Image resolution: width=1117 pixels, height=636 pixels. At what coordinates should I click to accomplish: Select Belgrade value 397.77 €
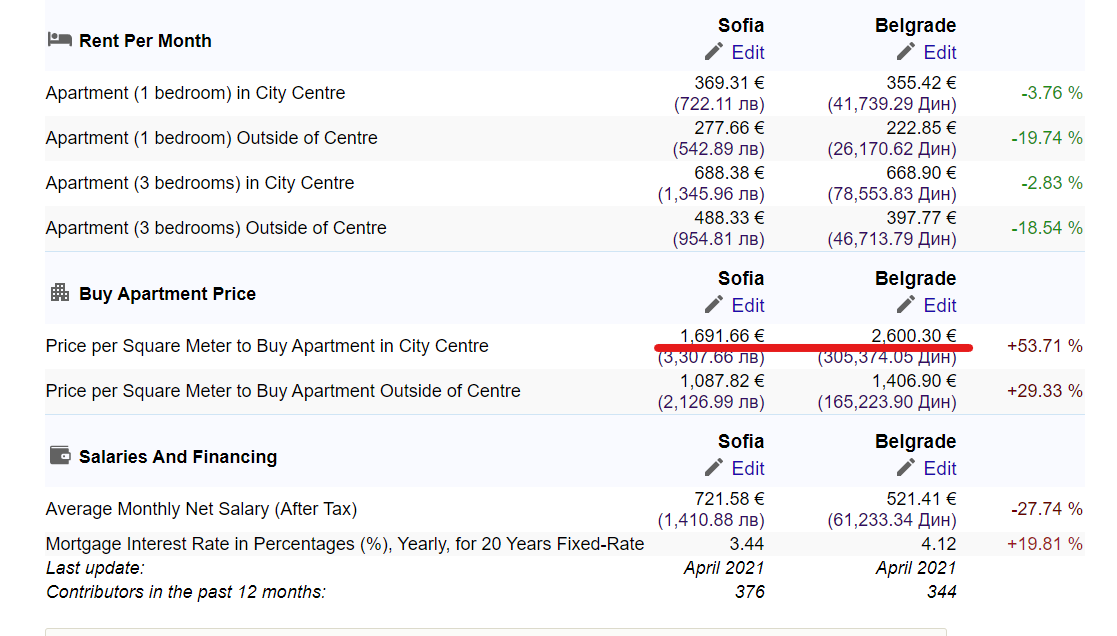pyautogui.click(x=921, y=218)
